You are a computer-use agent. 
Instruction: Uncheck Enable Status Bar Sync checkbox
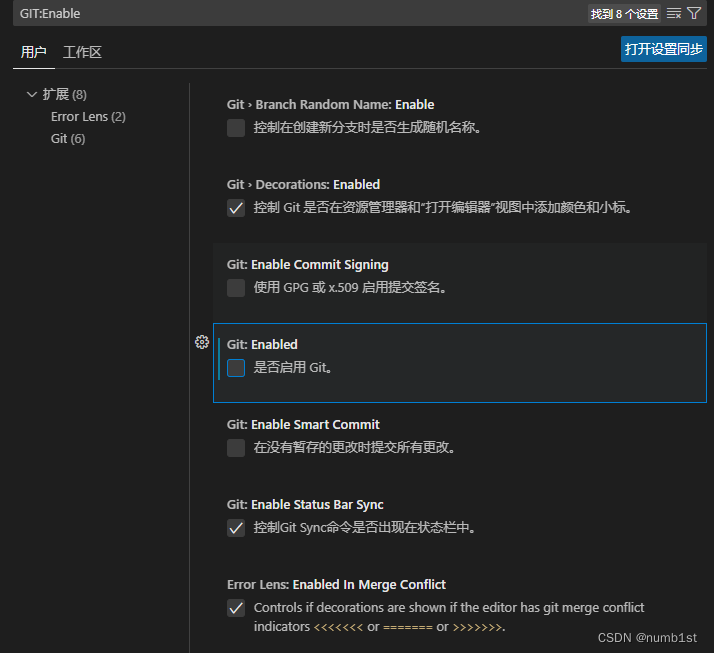click(x=236, y=528)
